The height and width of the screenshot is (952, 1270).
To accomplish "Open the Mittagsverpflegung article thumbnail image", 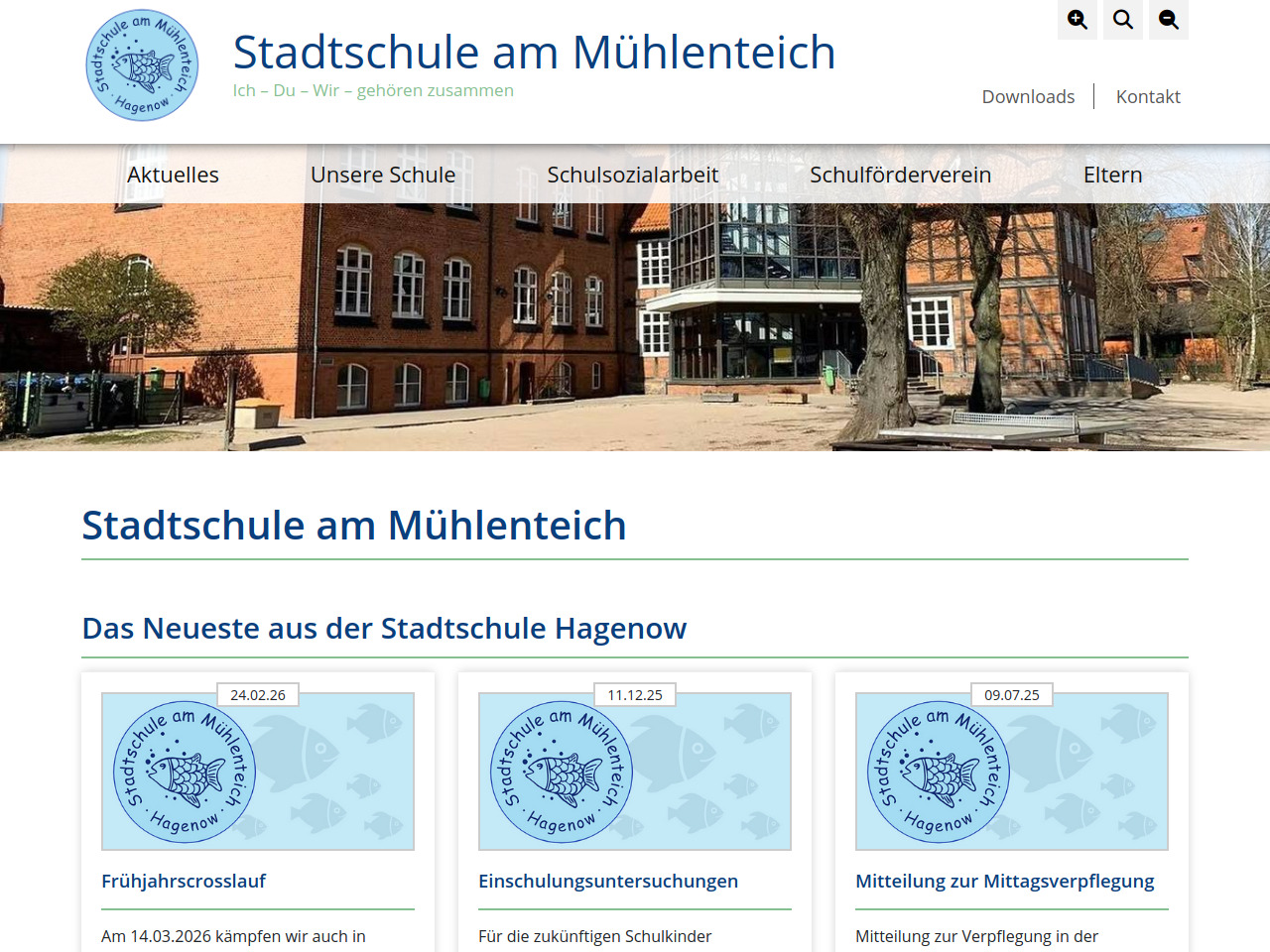I will (1012, 772).
